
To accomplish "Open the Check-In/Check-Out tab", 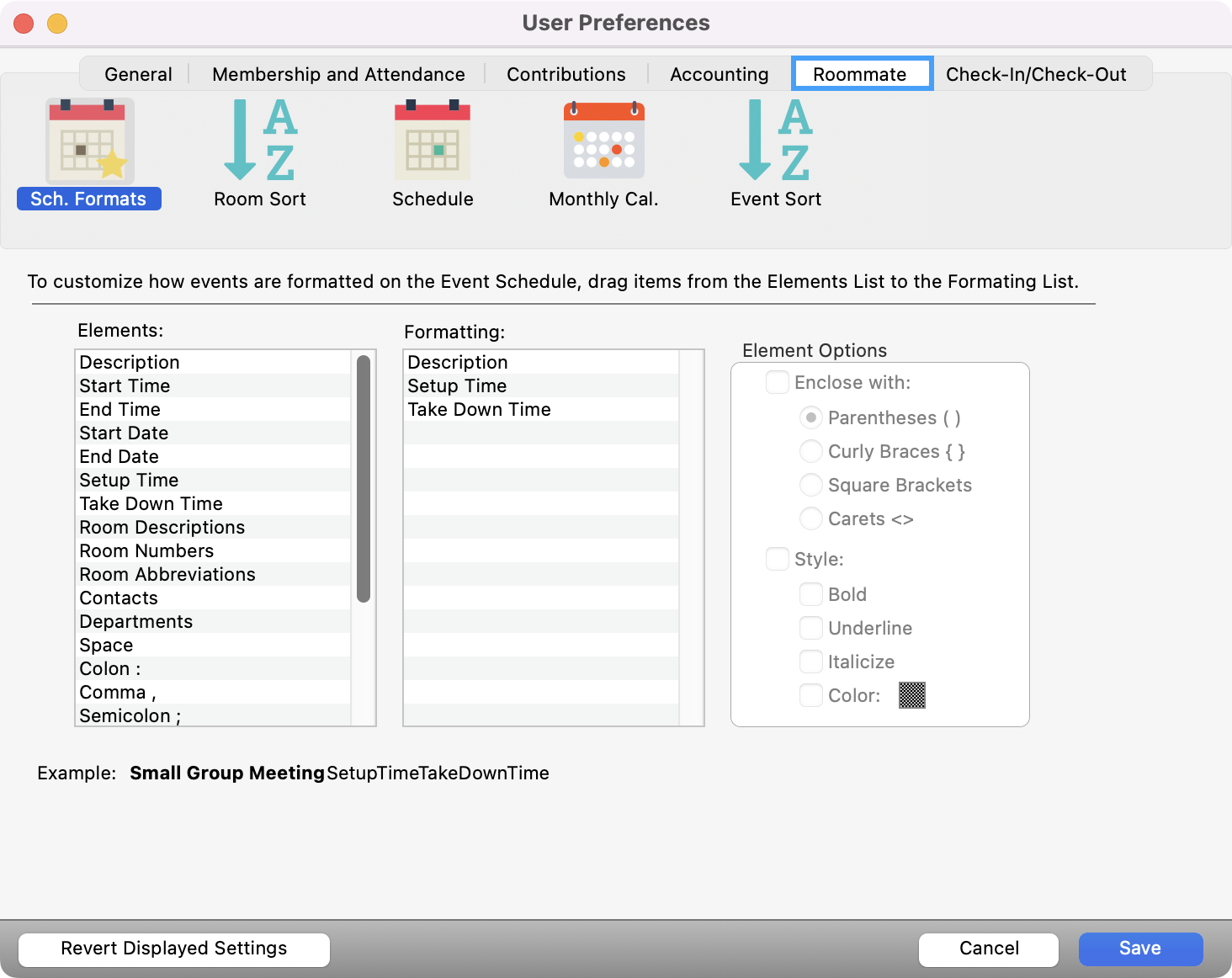I will [1035, 75].
